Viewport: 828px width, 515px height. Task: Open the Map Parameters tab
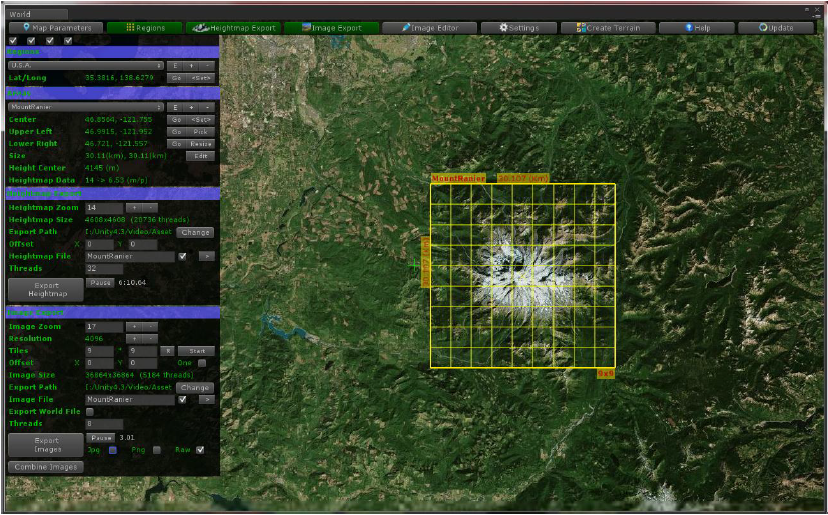pyautogui.click(x=55, y=28)
